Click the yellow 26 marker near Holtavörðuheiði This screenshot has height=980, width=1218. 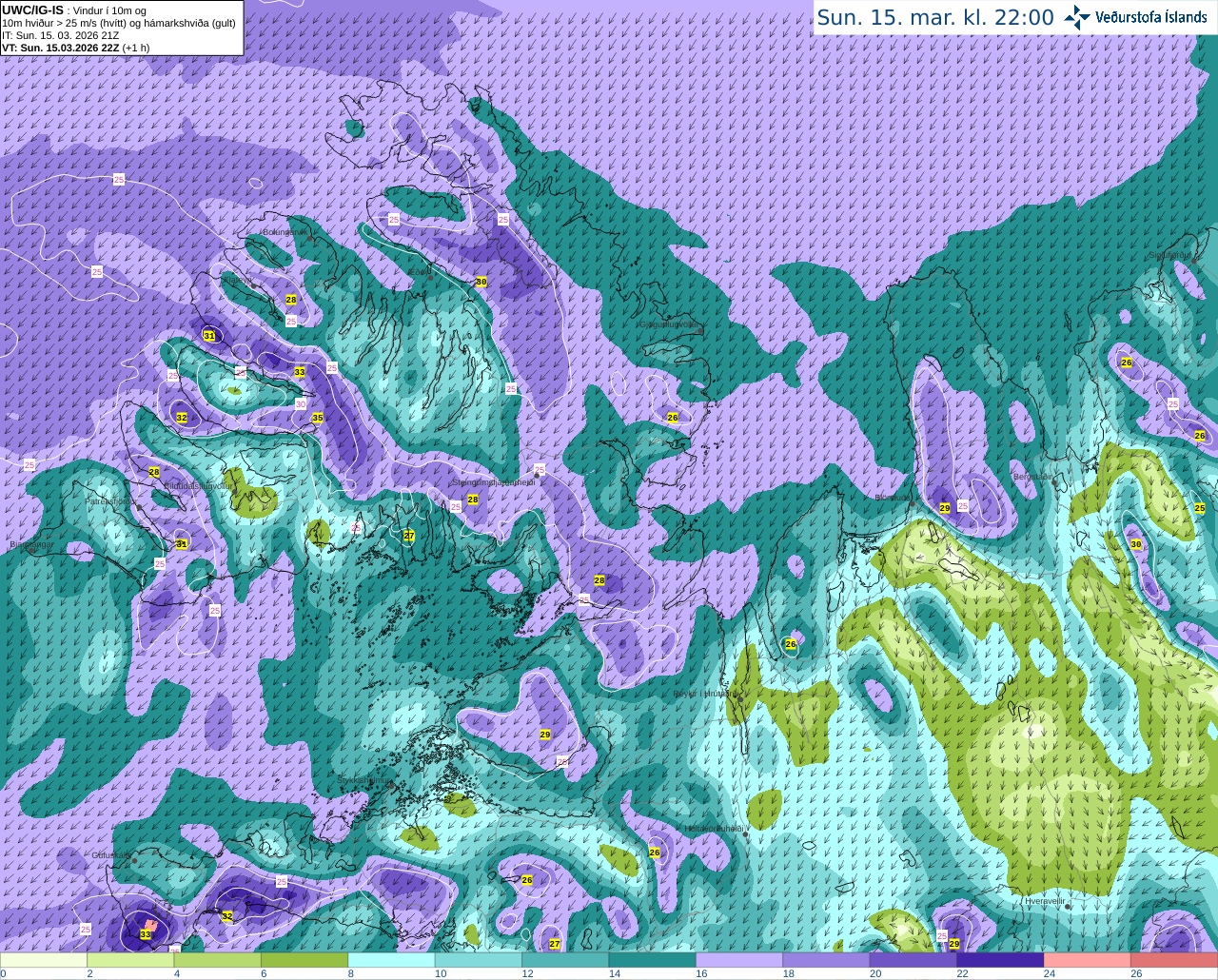click(x=655, y=853)
